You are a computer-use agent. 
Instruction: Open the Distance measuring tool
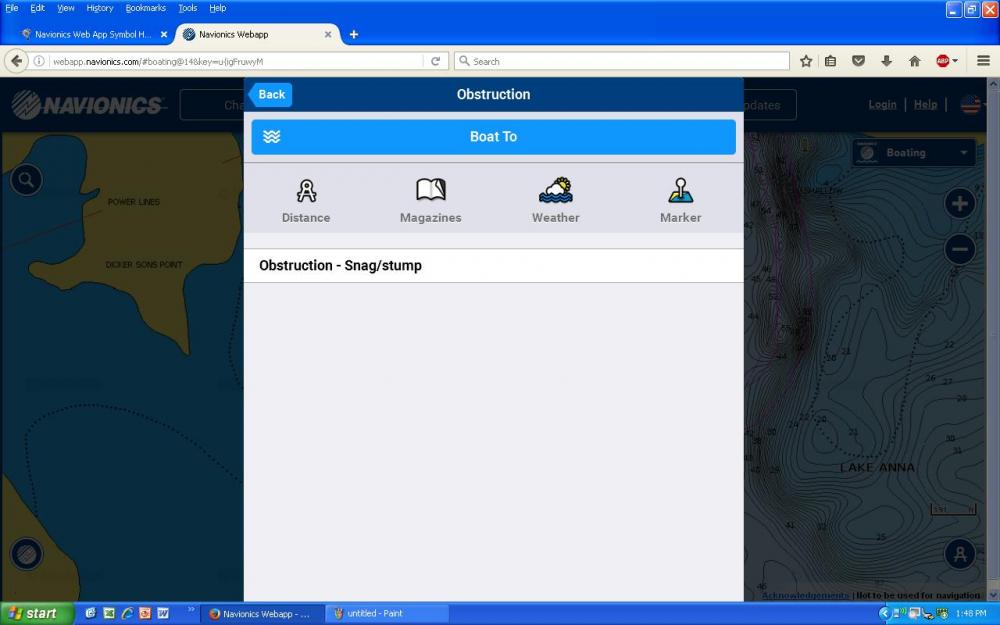(306, 201)
